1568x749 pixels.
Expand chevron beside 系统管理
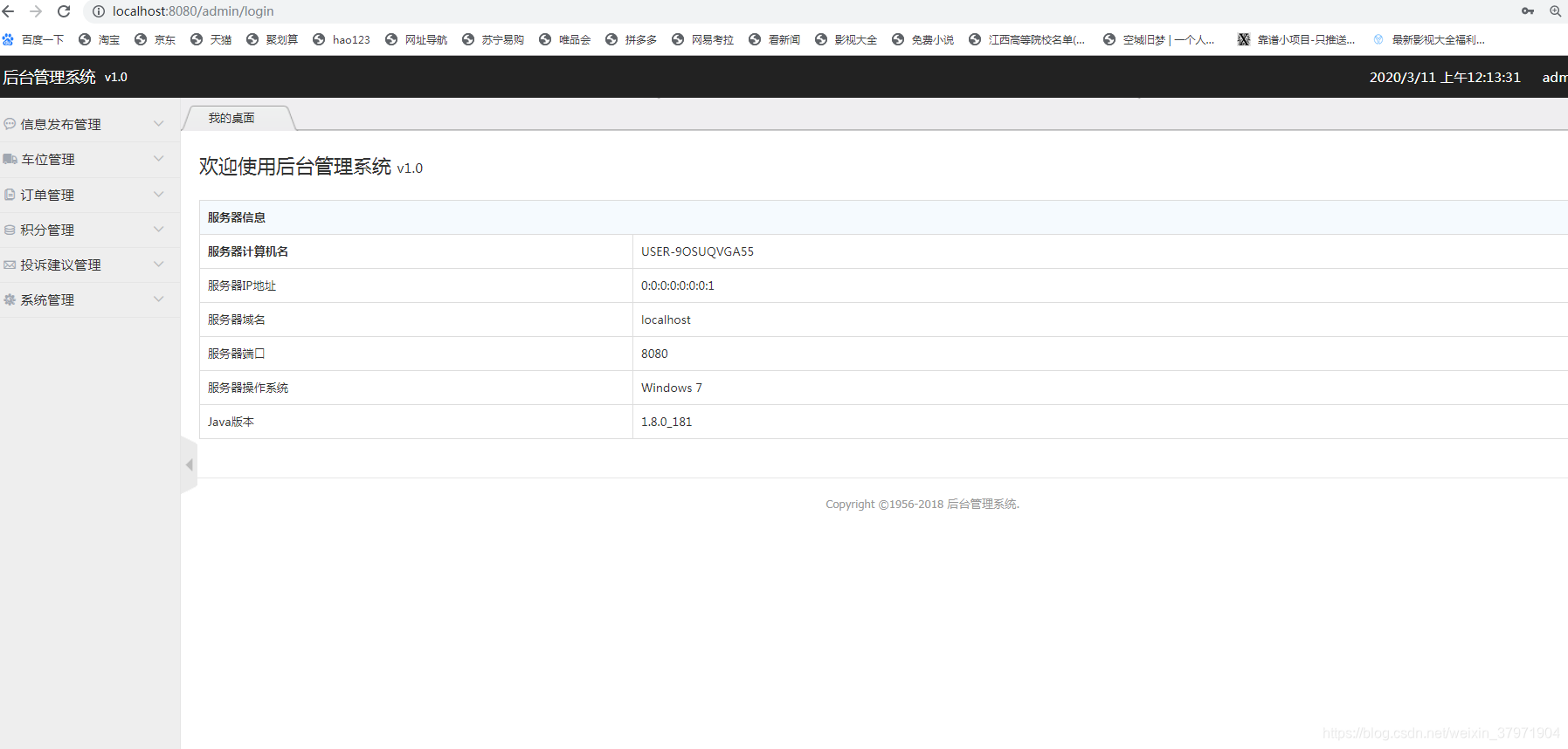(159, 299)
